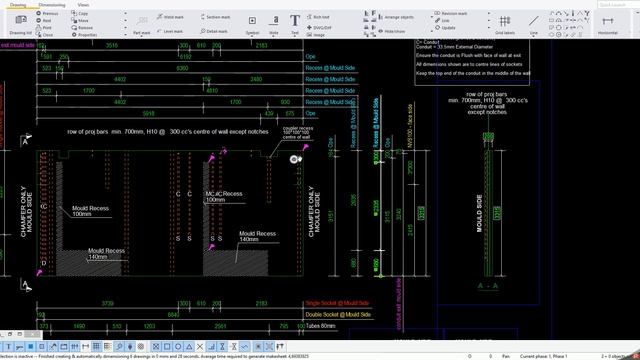Print the current drawing
Screen dimensions: 640x360
pyautogui.click(x=44, y=28)
